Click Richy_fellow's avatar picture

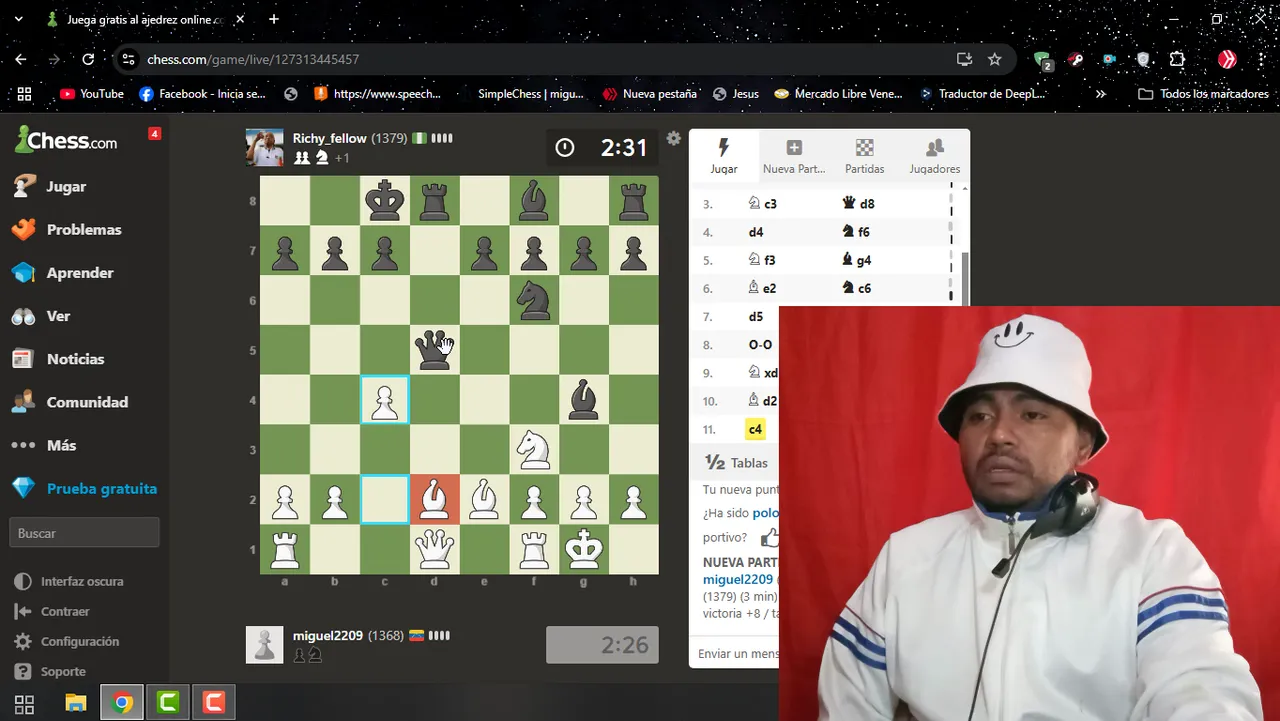tap(265, 147)
